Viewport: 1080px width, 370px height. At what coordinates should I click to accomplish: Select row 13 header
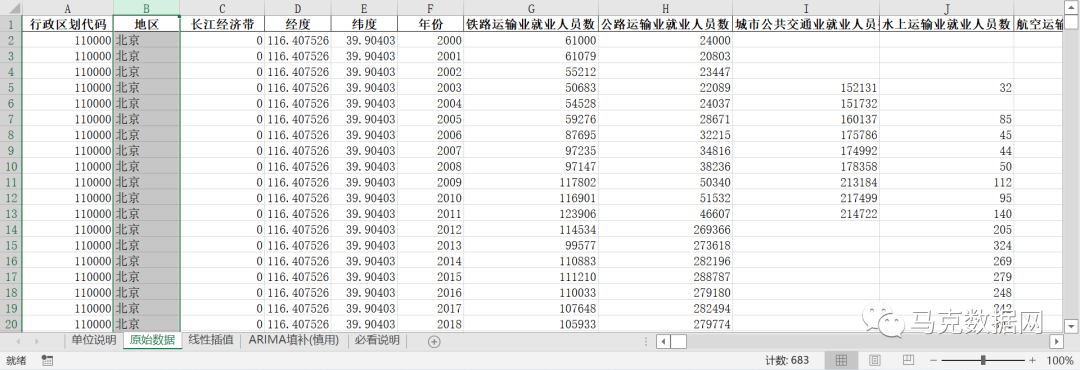(11, 214)
